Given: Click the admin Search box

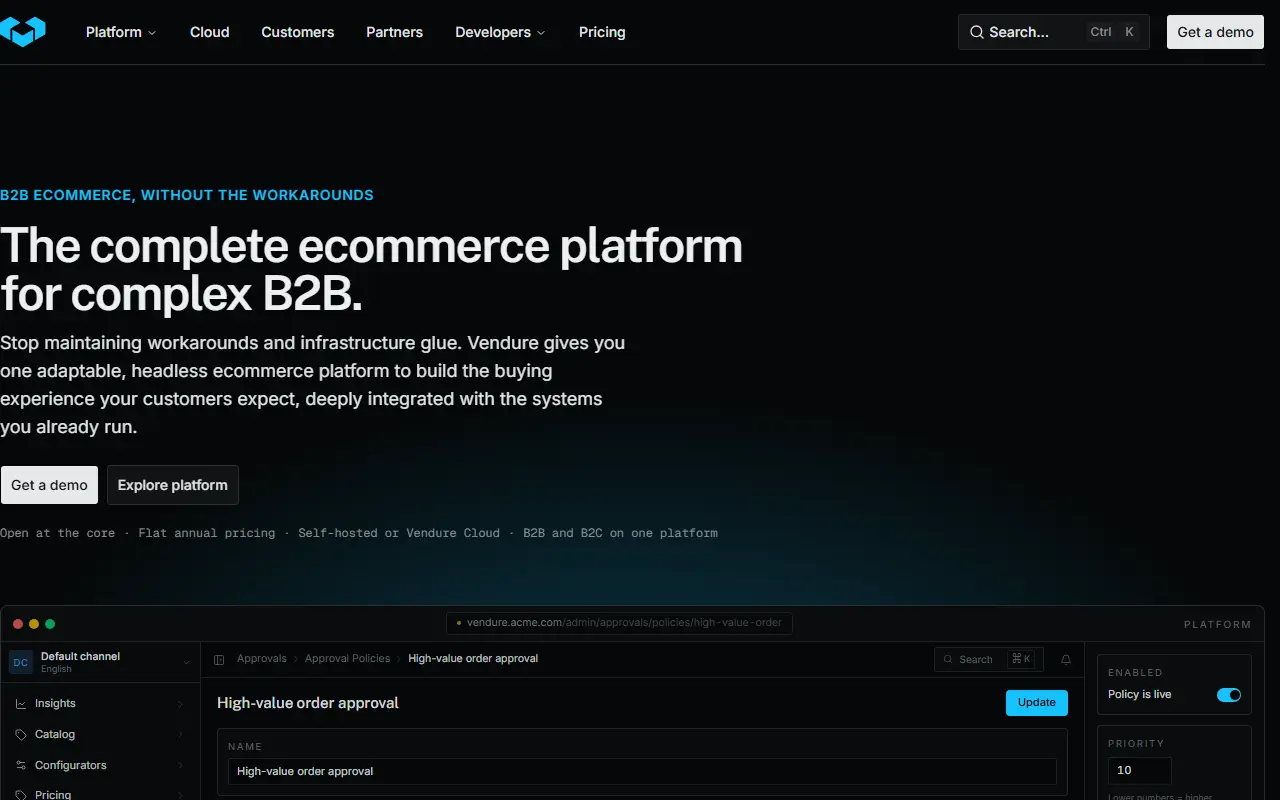Looking at the screenshot, I should pyautogui.click(x=989, y=660).
